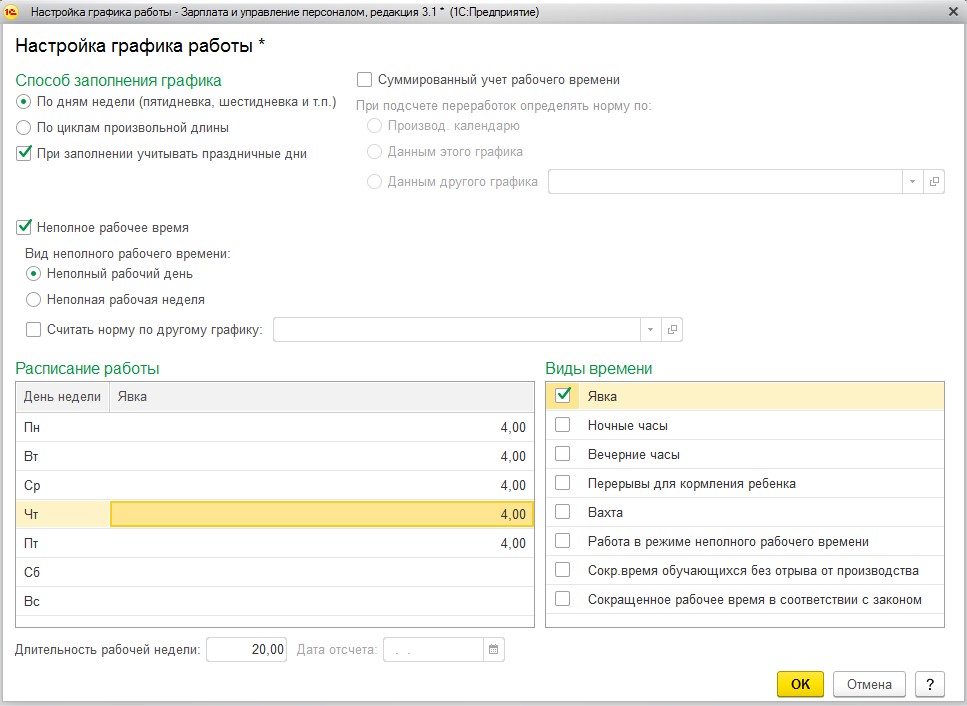Choose Неполная рабочая неделя radio button
This screenshot has height=706, width=967.
[x=33, y=300]
